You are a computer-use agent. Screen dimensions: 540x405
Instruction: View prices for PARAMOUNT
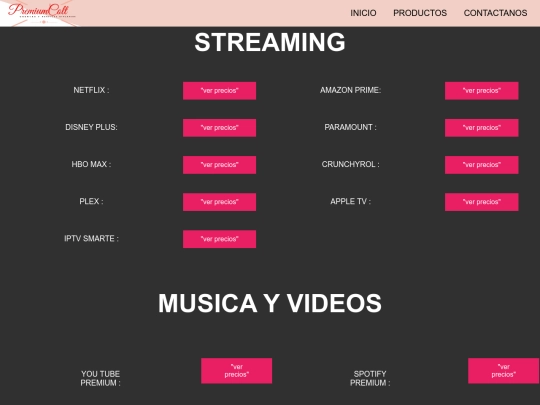(481, 128)
